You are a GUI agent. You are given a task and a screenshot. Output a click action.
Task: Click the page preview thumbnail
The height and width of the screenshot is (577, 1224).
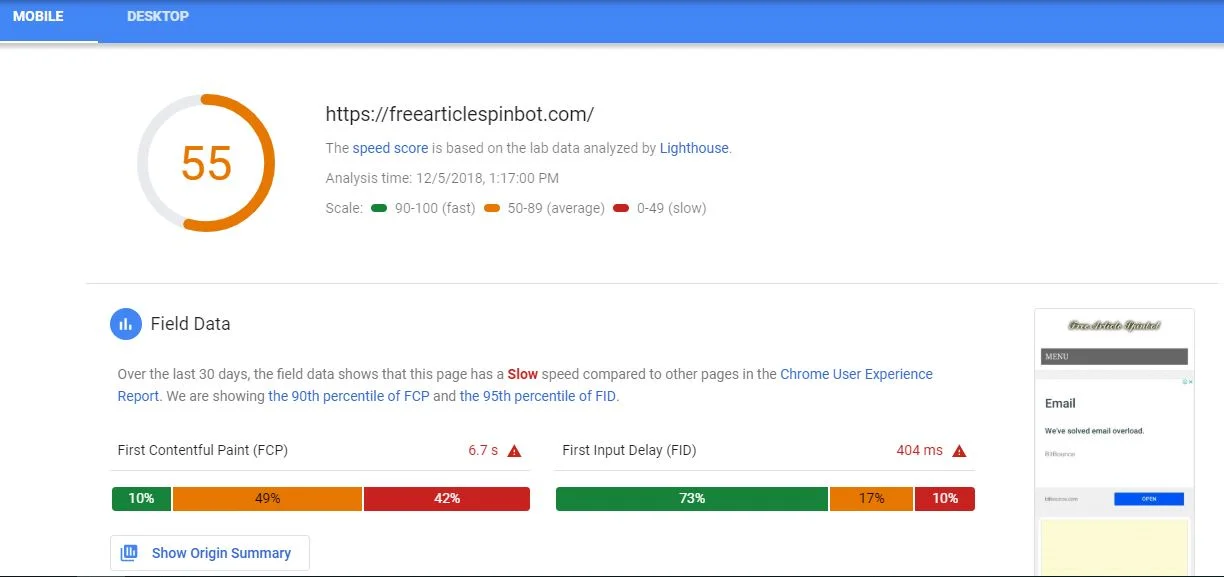coord(1113,440)
